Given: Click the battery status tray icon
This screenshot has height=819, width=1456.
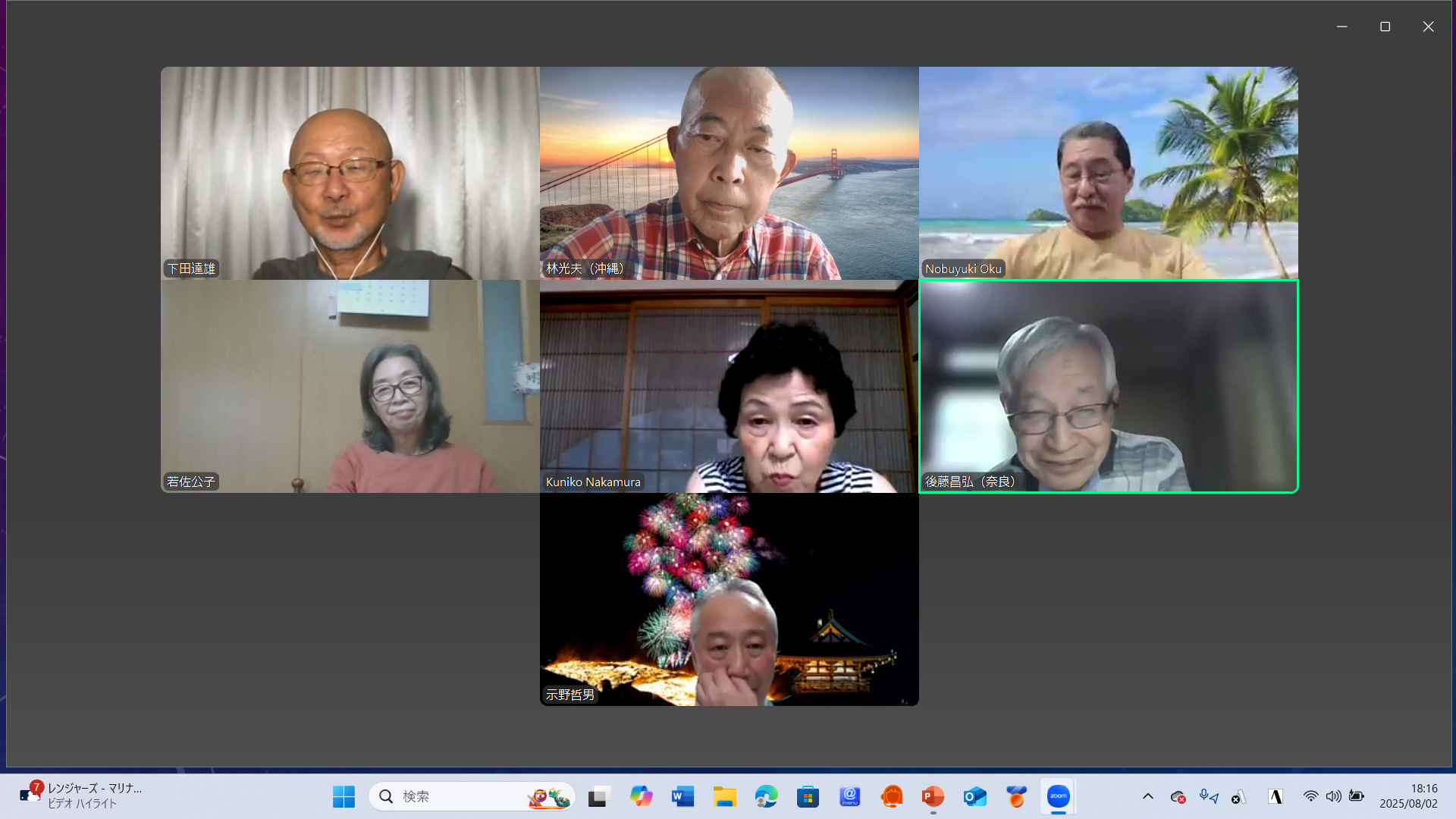Looking at the screenshot, I should click(1357, 796).
